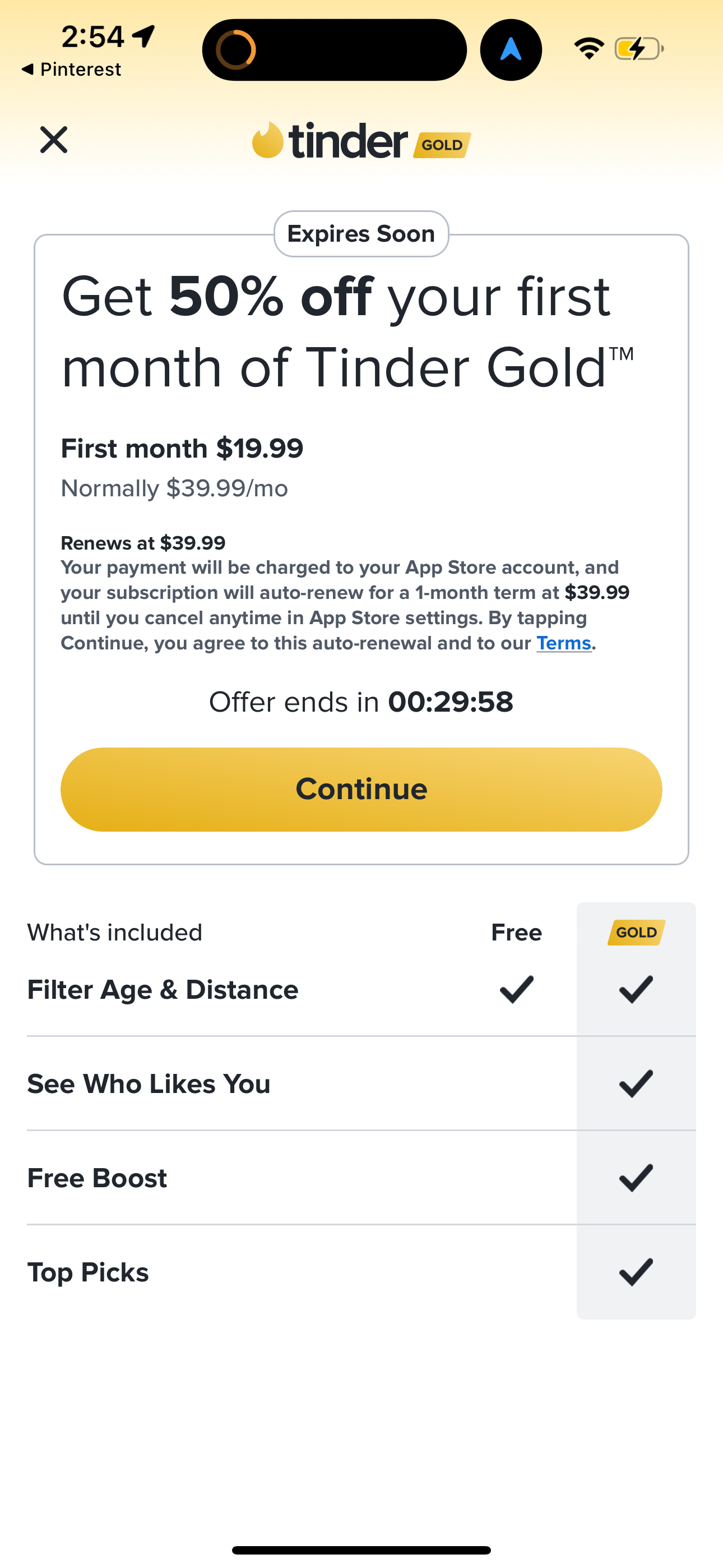Tap the blue location arrow in status bar
The image size is (723, 1568).
point(511,50)
